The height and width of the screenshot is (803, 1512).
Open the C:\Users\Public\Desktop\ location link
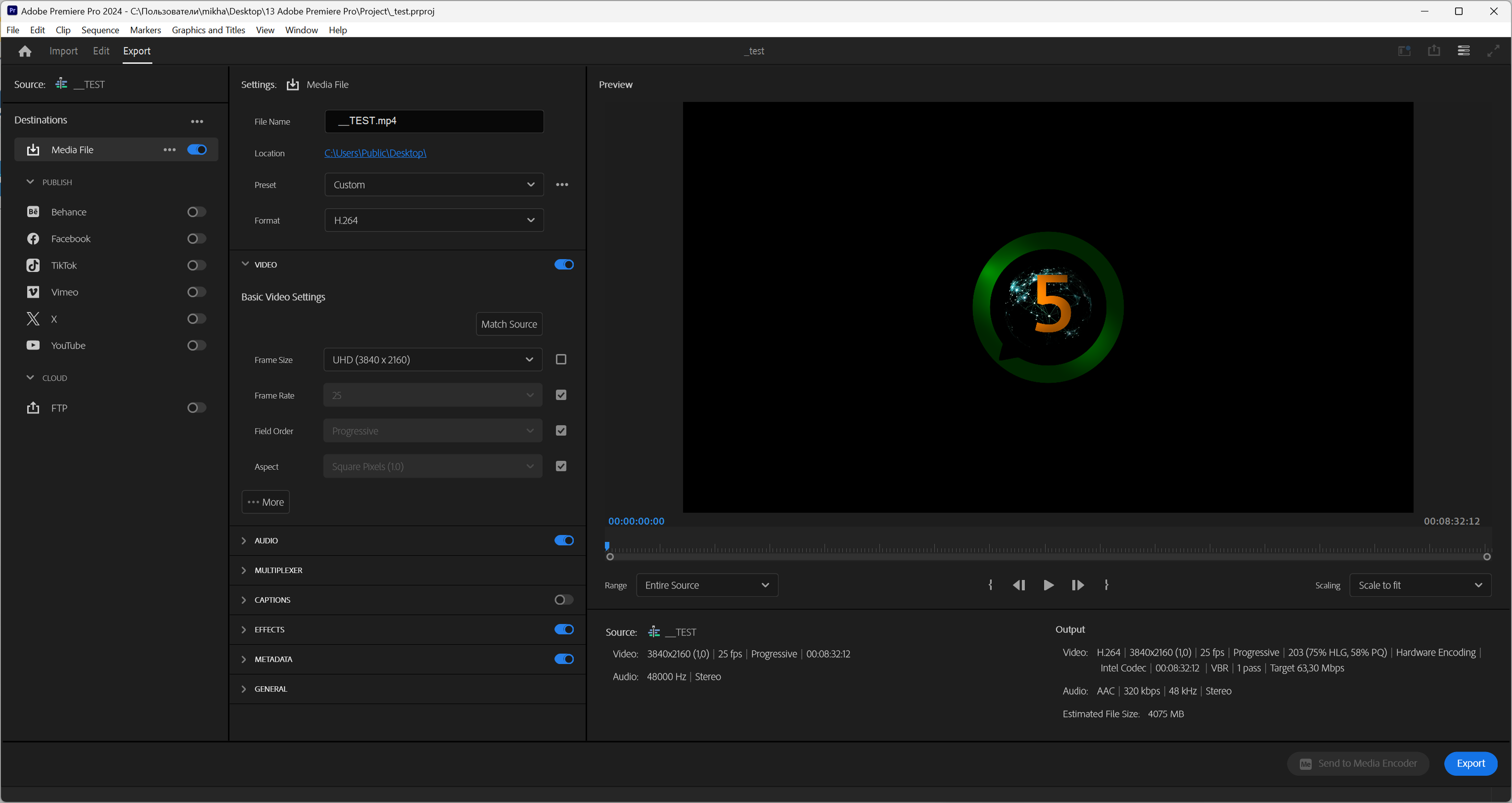[375, 153]
